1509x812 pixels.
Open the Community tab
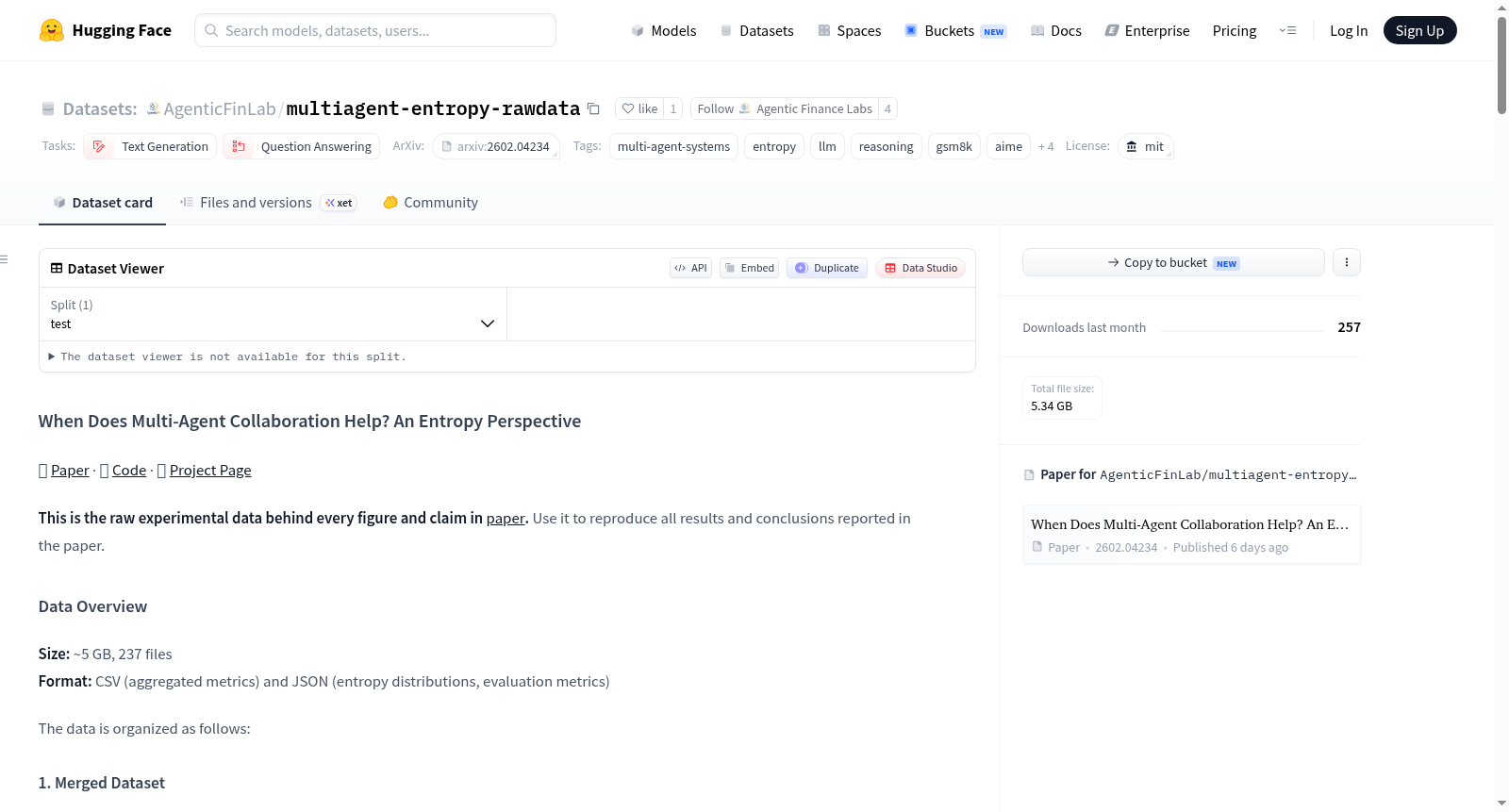coord(431,202)
